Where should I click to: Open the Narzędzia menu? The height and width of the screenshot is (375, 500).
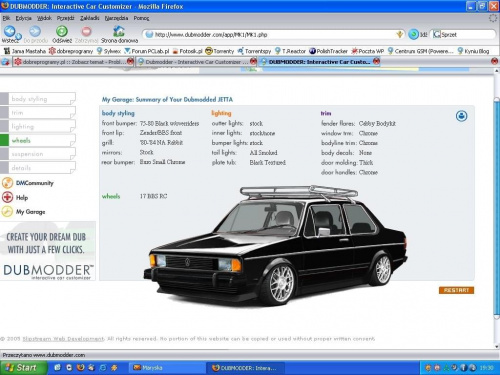click(116, 18)
